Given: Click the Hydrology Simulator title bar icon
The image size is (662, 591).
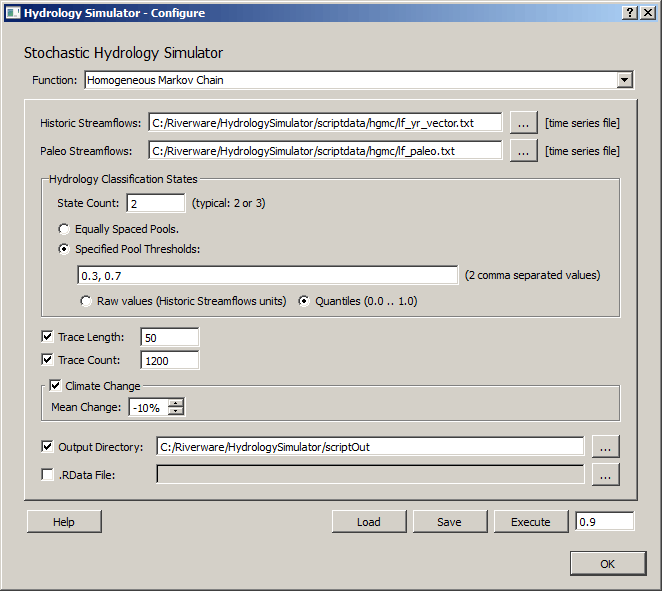Looking at the screenshot, I should (x=12, y=13).
